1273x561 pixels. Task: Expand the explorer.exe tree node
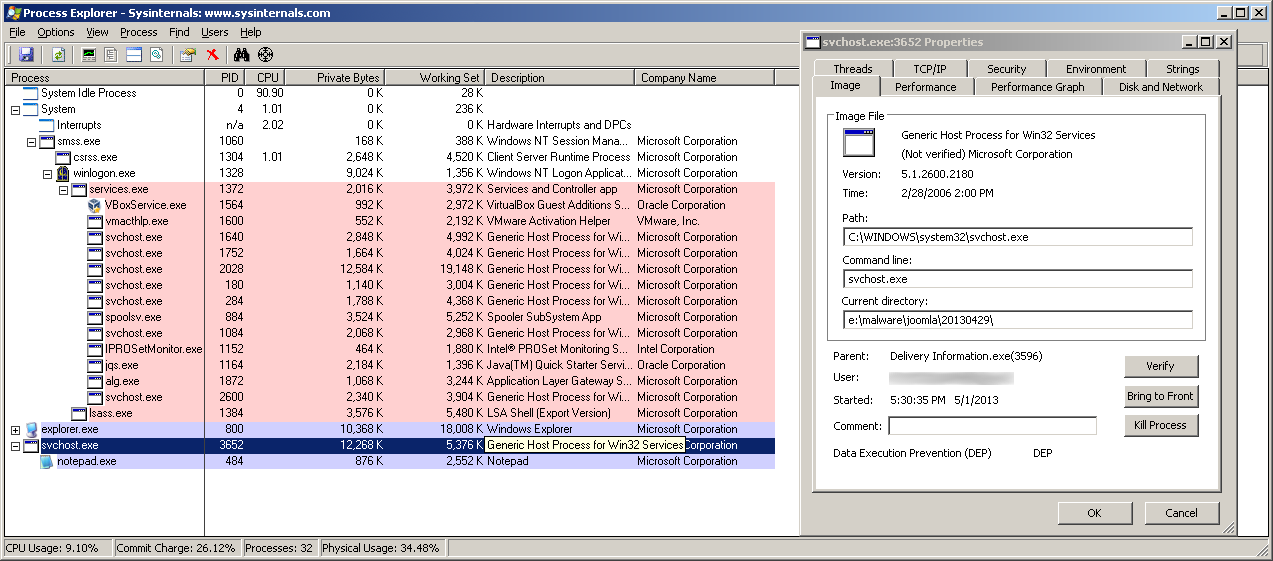pos(15,429)
